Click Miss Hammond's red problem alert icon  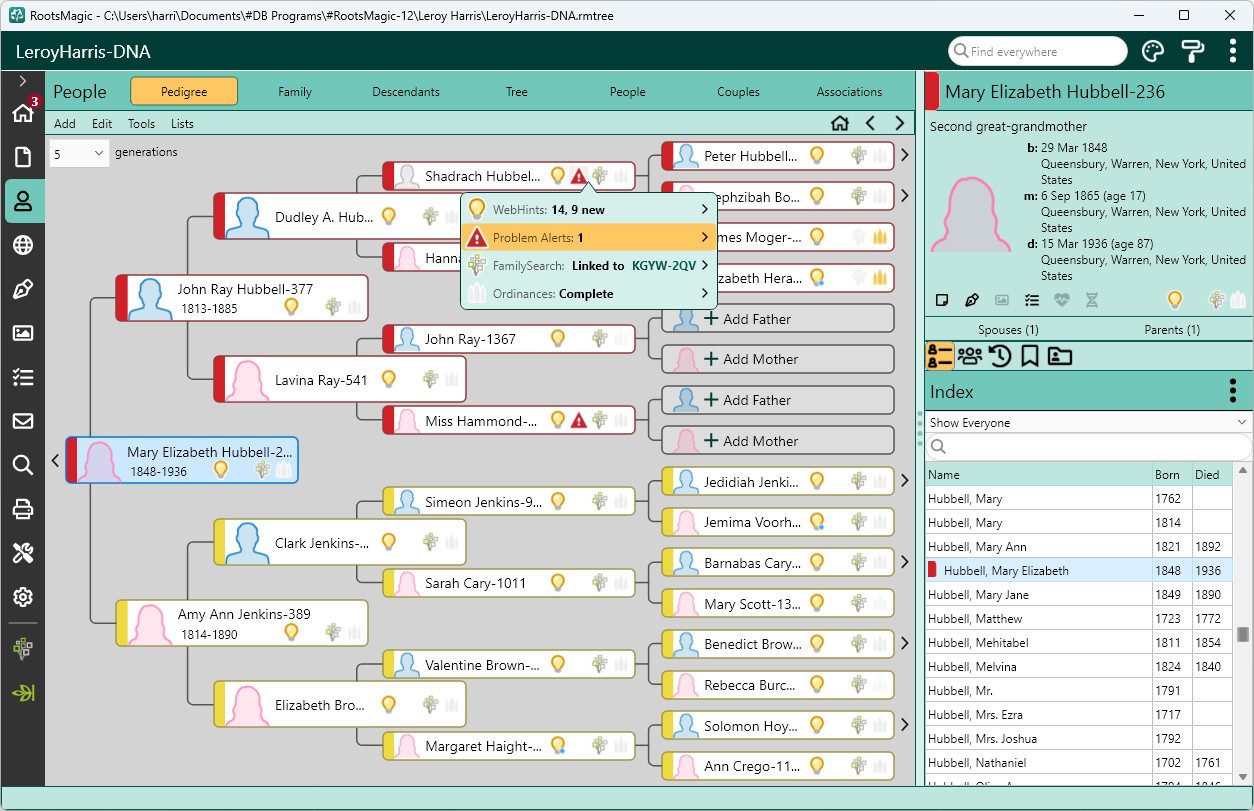(578, 421)
